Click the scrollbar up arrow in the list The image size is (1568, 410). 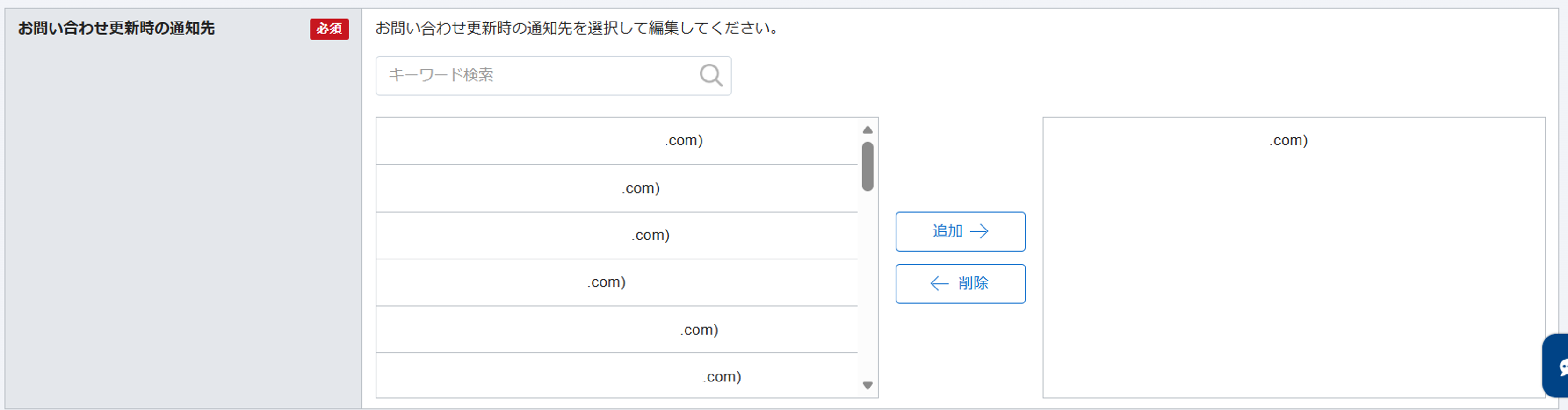tap(867, 129)
